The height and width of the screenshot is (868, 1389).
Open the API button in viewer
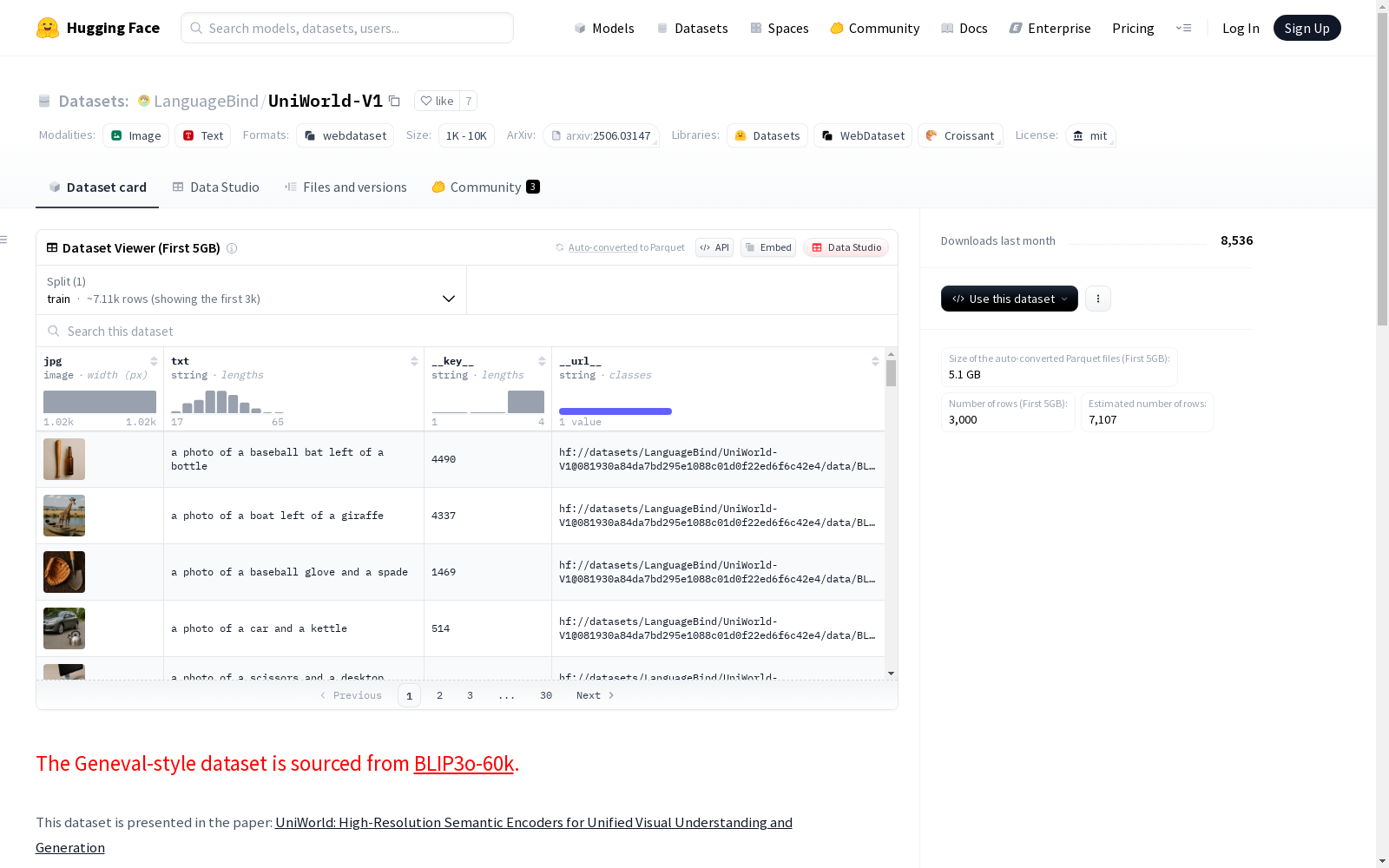pos(714,247)
